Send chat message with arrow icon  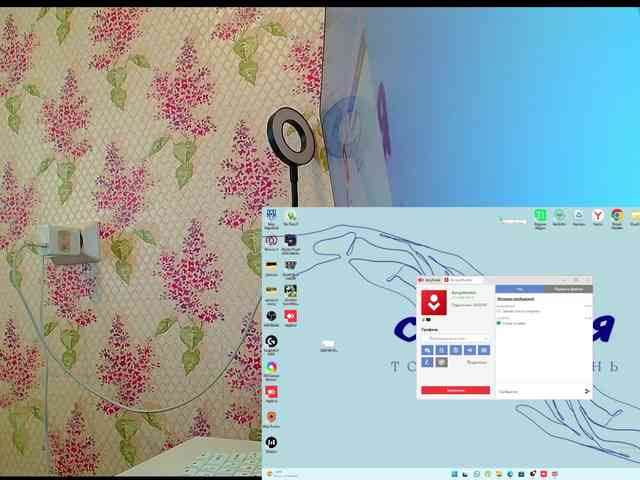click(587, 391)
